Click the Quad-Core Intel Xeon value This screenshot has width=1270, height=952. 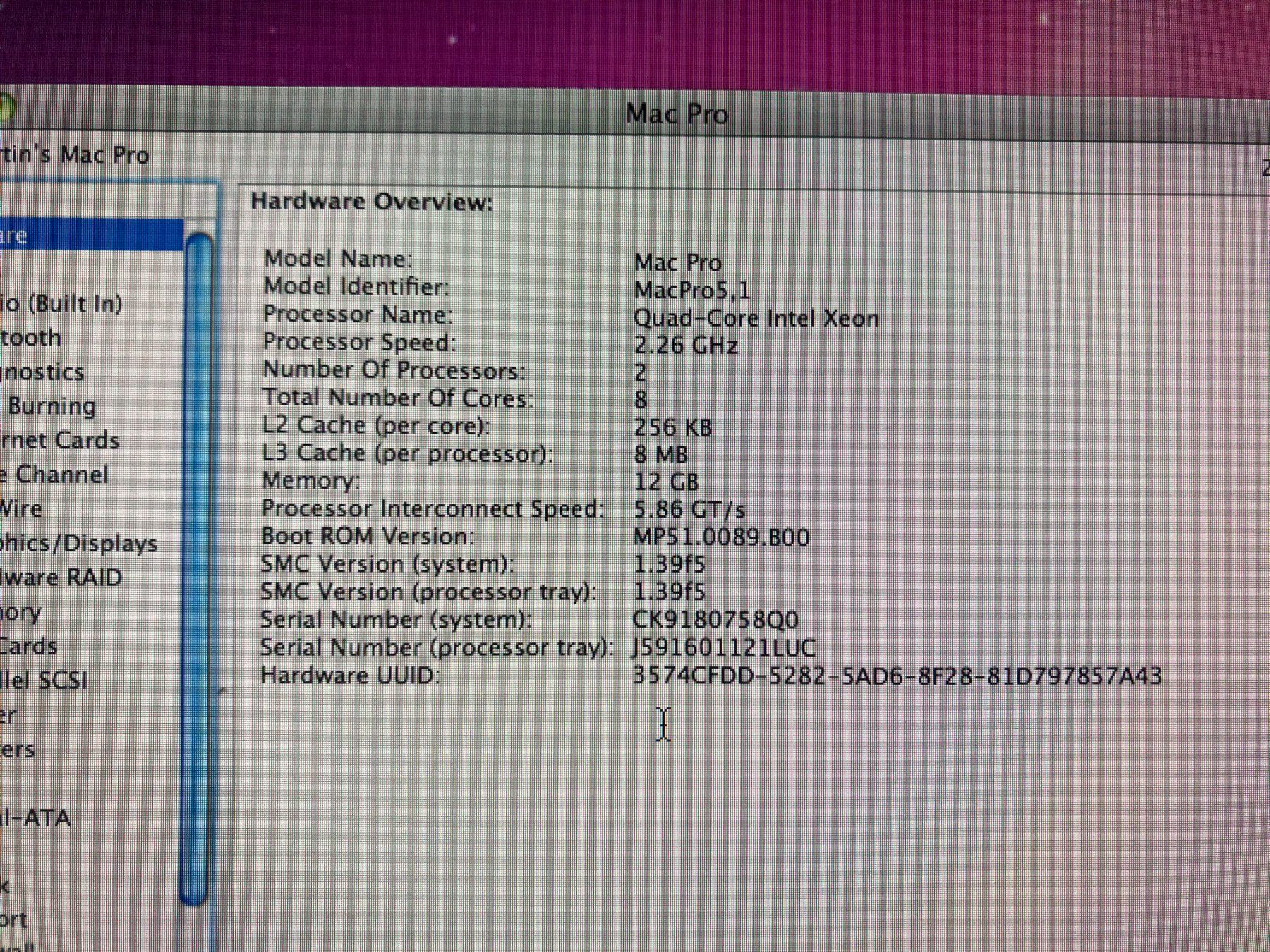pyautogui.click(x=756, y=318)
